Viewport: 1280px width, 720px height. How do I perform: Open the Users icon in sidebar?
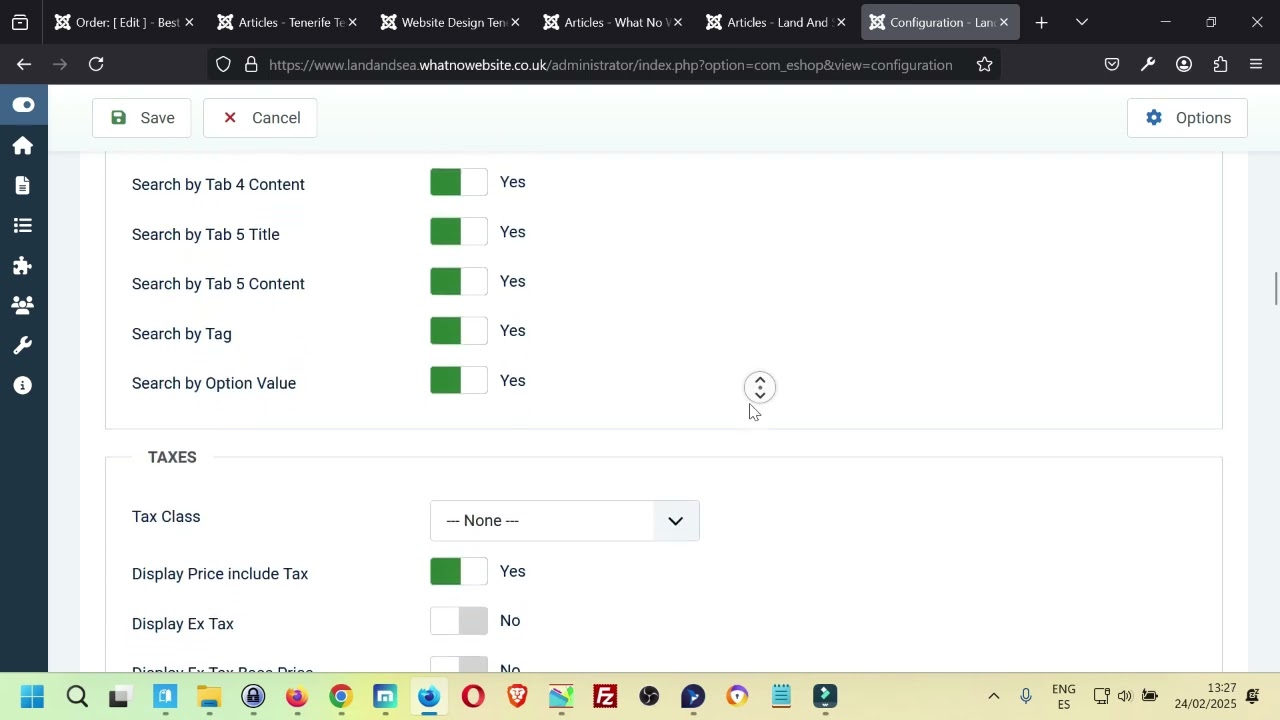coord(23,306)
